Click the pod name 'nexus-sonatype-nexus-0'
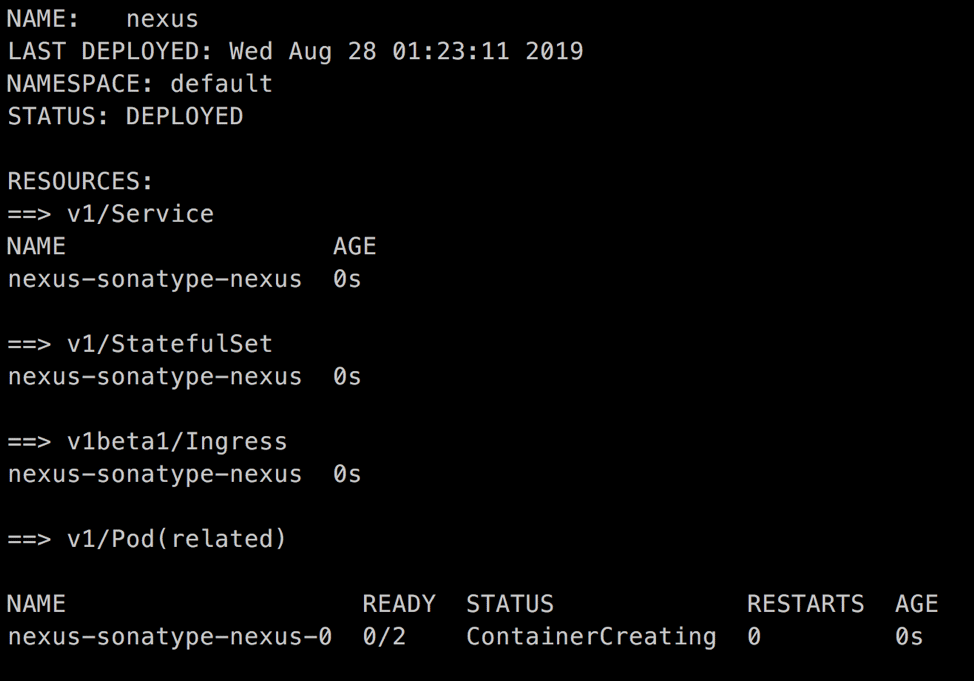This screenshot has height=681, width=974. (170, 636)
